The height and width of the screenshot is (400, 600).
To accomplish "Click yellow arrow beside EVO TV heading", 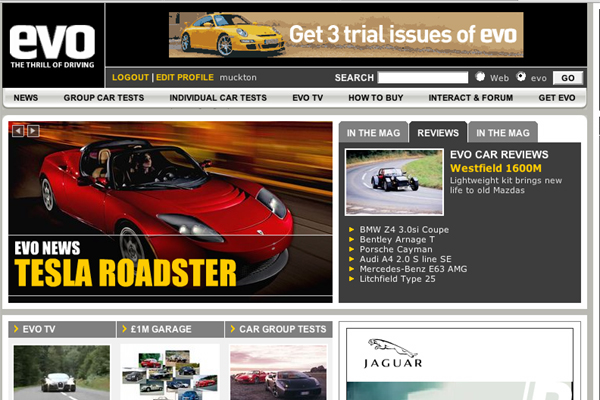I will coord(16,329).
